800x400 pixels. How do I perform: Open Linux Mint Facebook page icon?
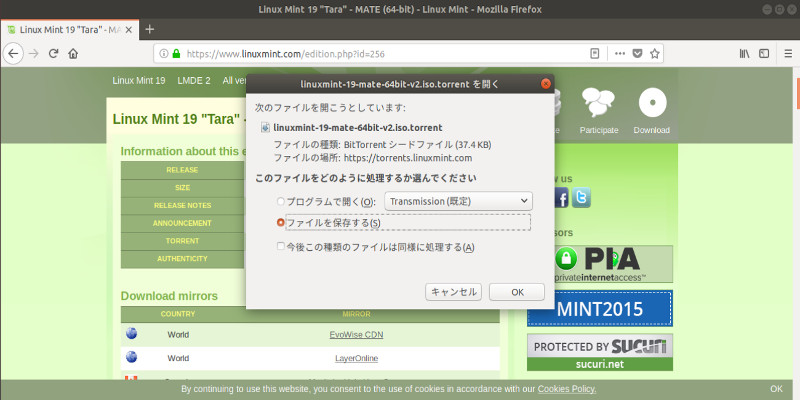click(561, 197)
